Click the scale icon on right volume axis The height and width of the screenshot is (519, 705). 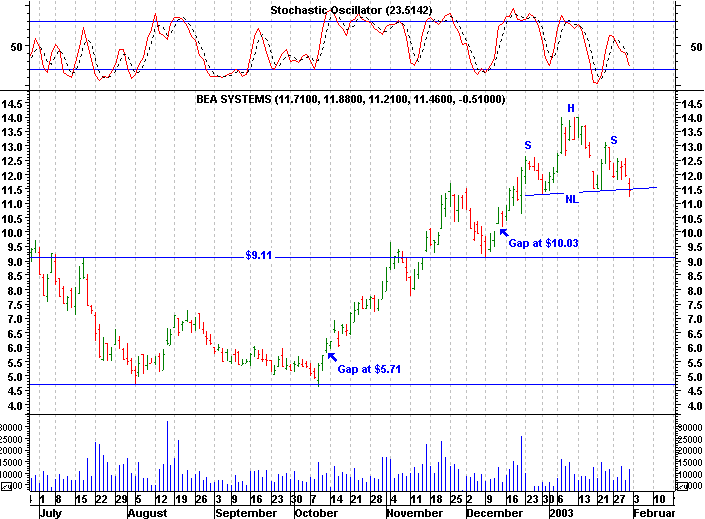click(x=682, y=486)
